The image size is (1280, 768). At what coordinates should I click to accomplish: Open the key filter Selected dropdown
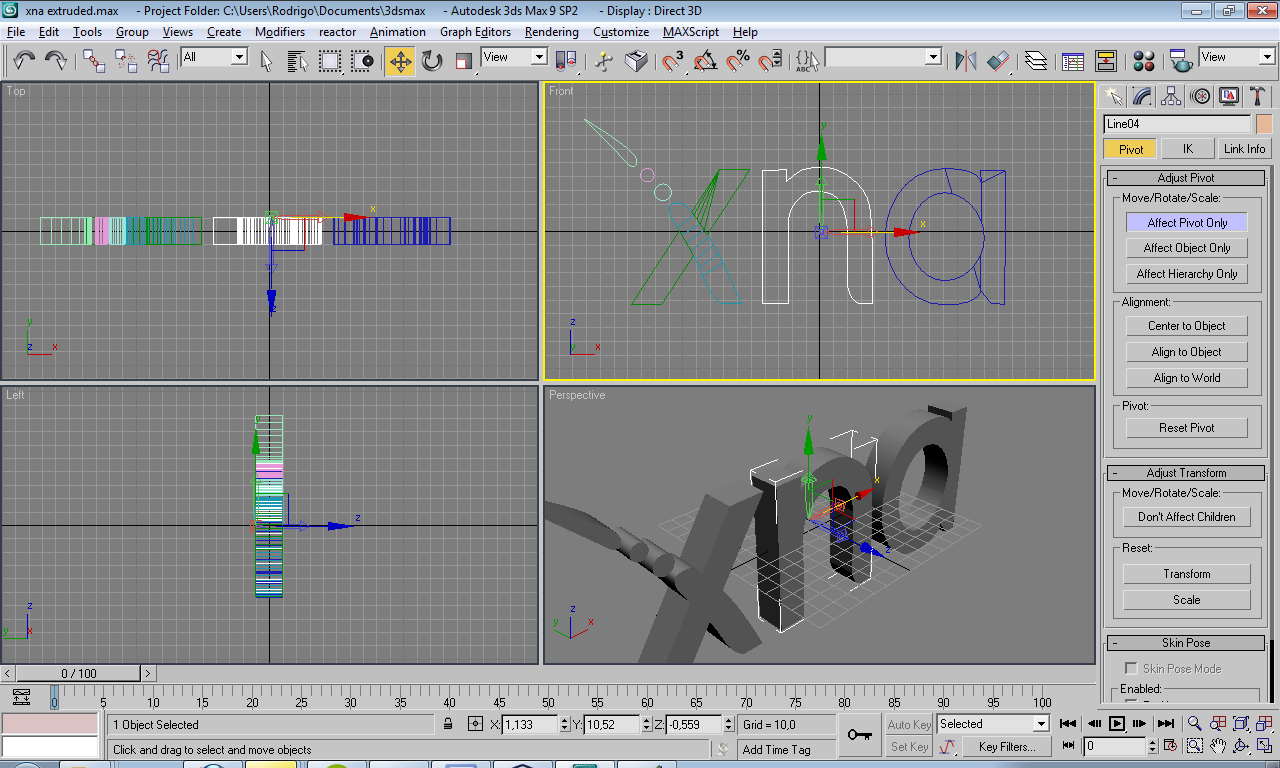(993, 724)
